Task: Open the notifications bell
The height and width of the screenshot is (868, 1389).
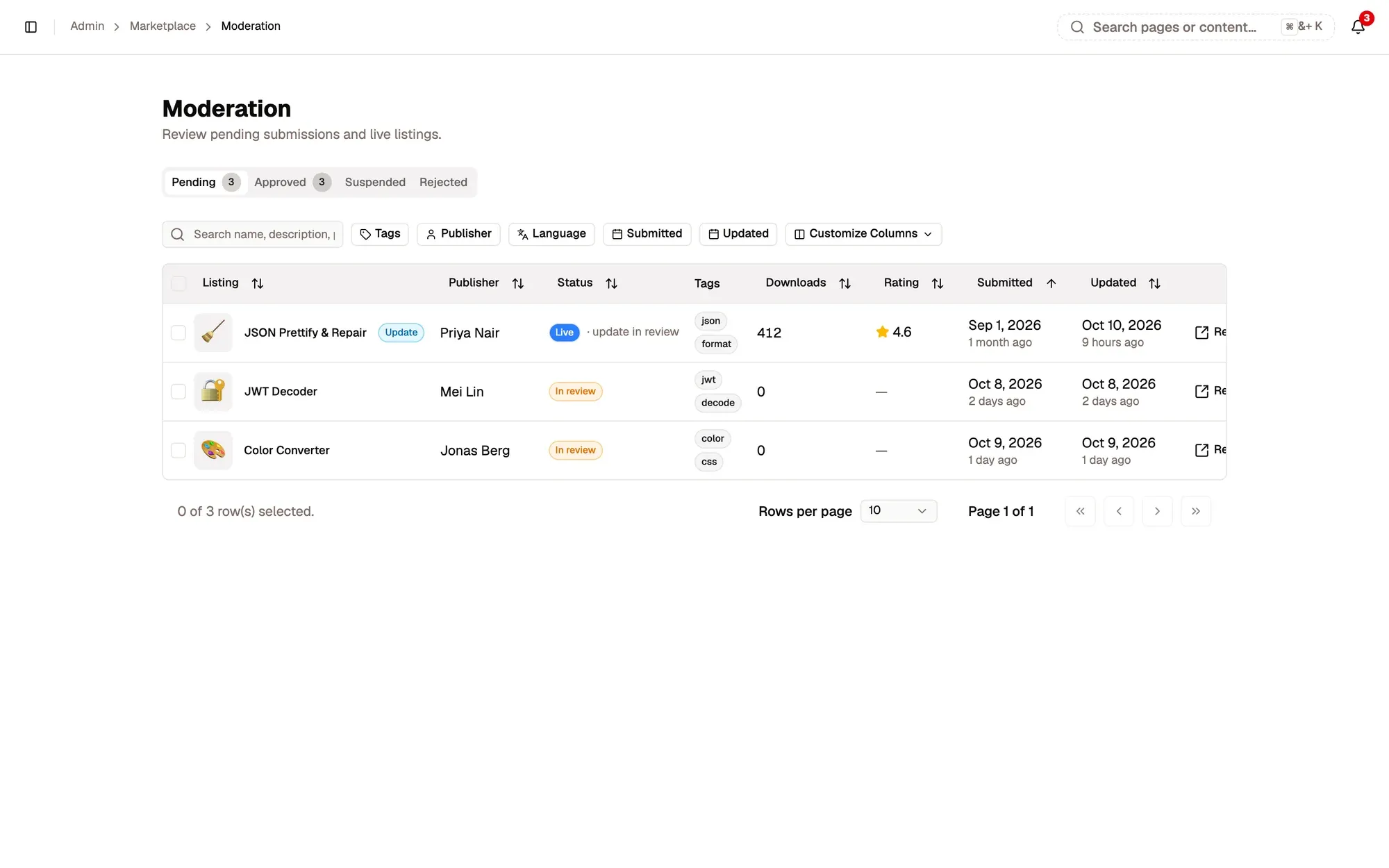Action: 1358,26
